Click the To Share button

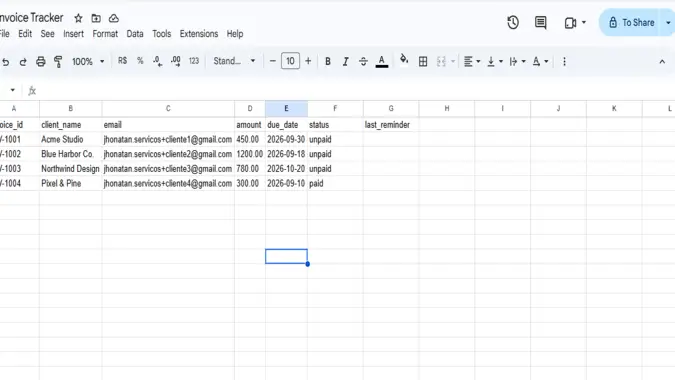tap(632, 22)
